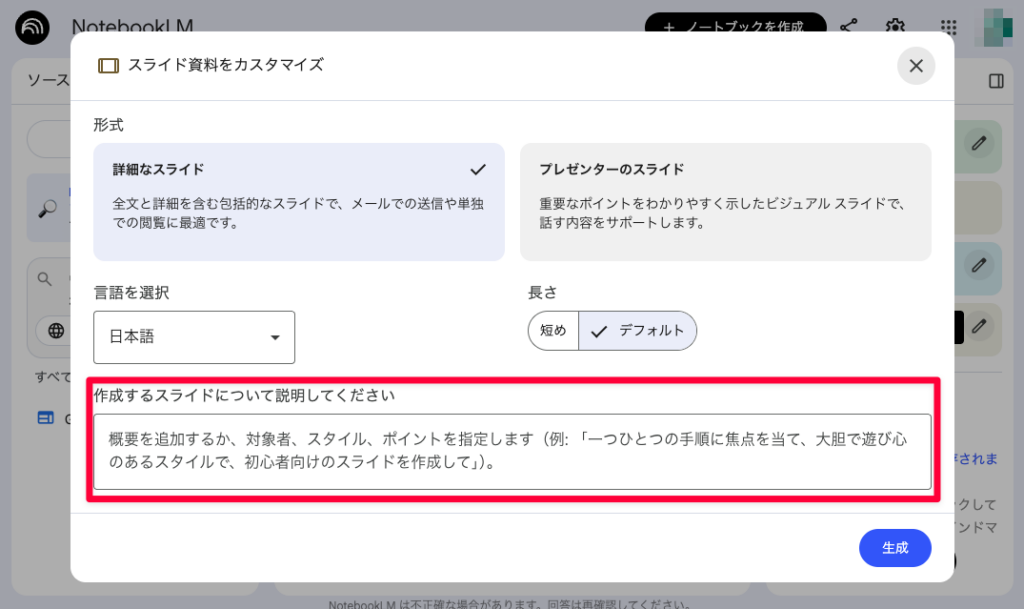Open the 日本語 language dropdown
The image size is (1024, 609).
coord(193,337)
